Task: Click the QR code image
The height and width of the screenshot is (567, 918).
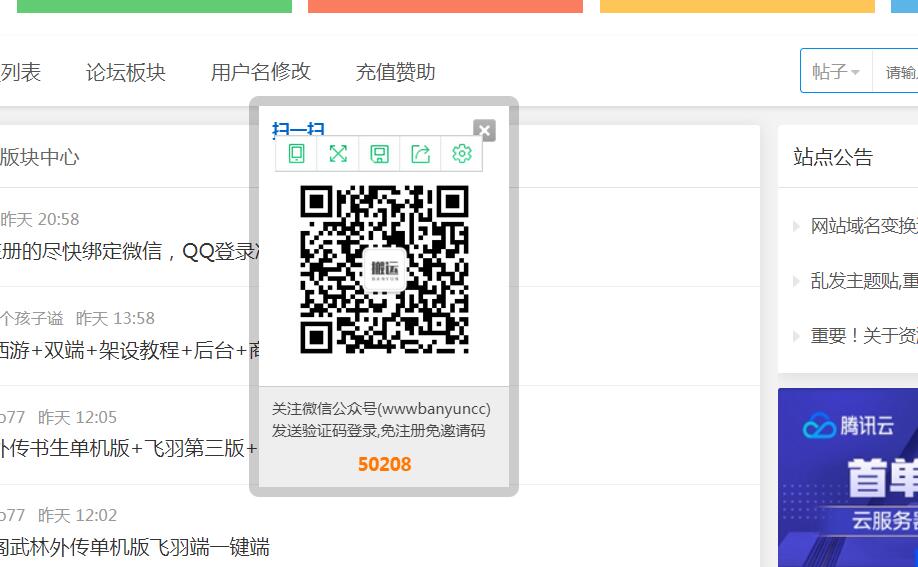Action: point(384,269)
